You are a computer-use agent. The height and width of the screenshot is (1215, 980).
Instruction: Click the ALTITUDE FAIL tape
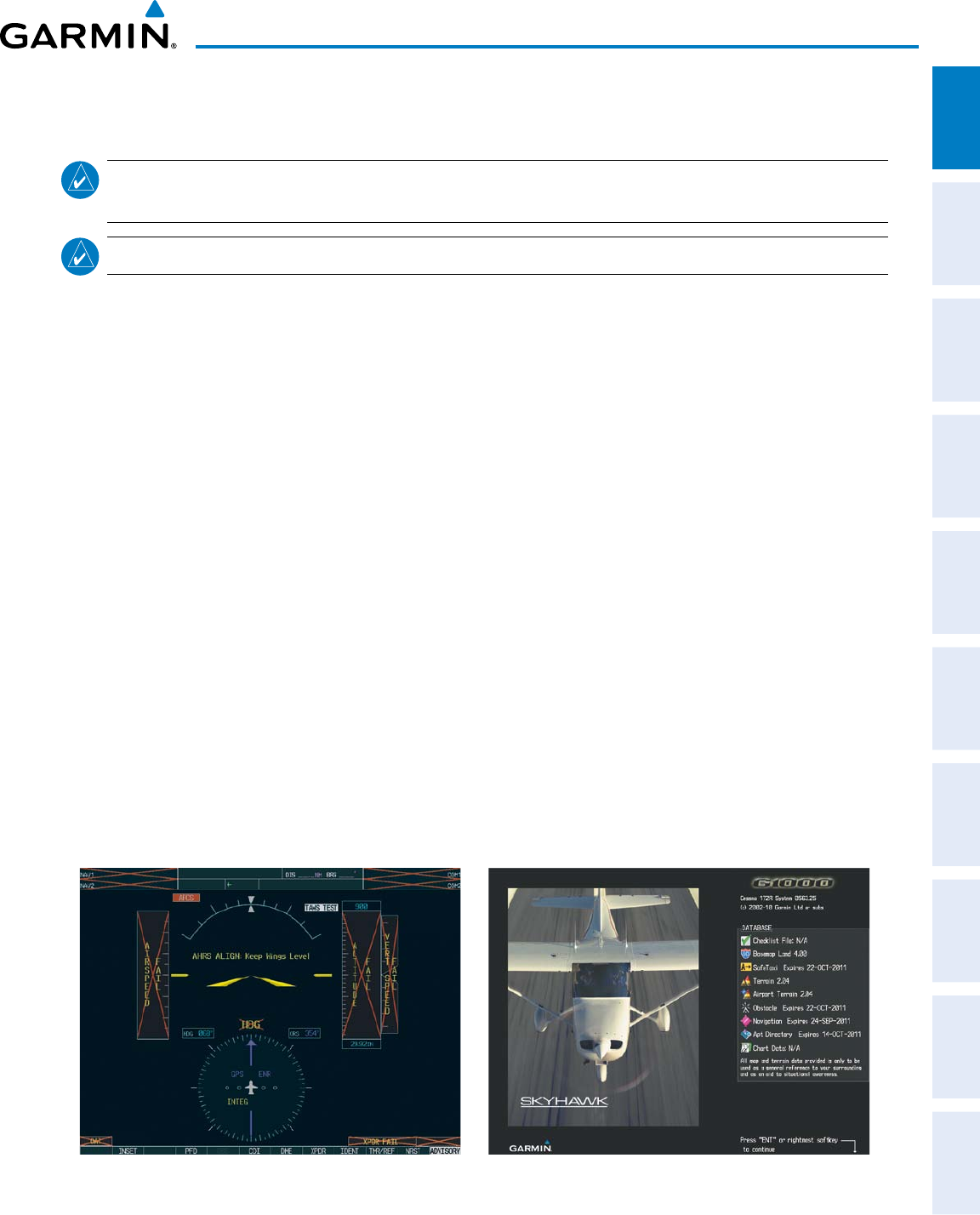362,976
